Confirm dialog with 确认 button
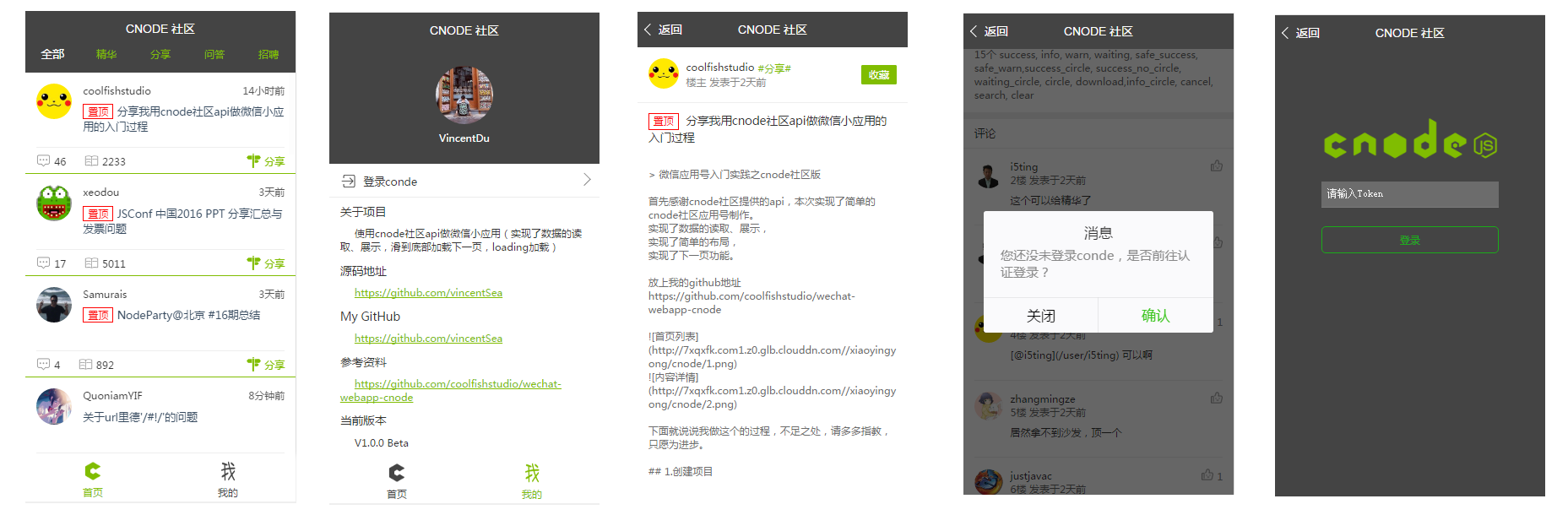Image resolution: width=1568 pixels, height=515 pixels. point(1156,315)
